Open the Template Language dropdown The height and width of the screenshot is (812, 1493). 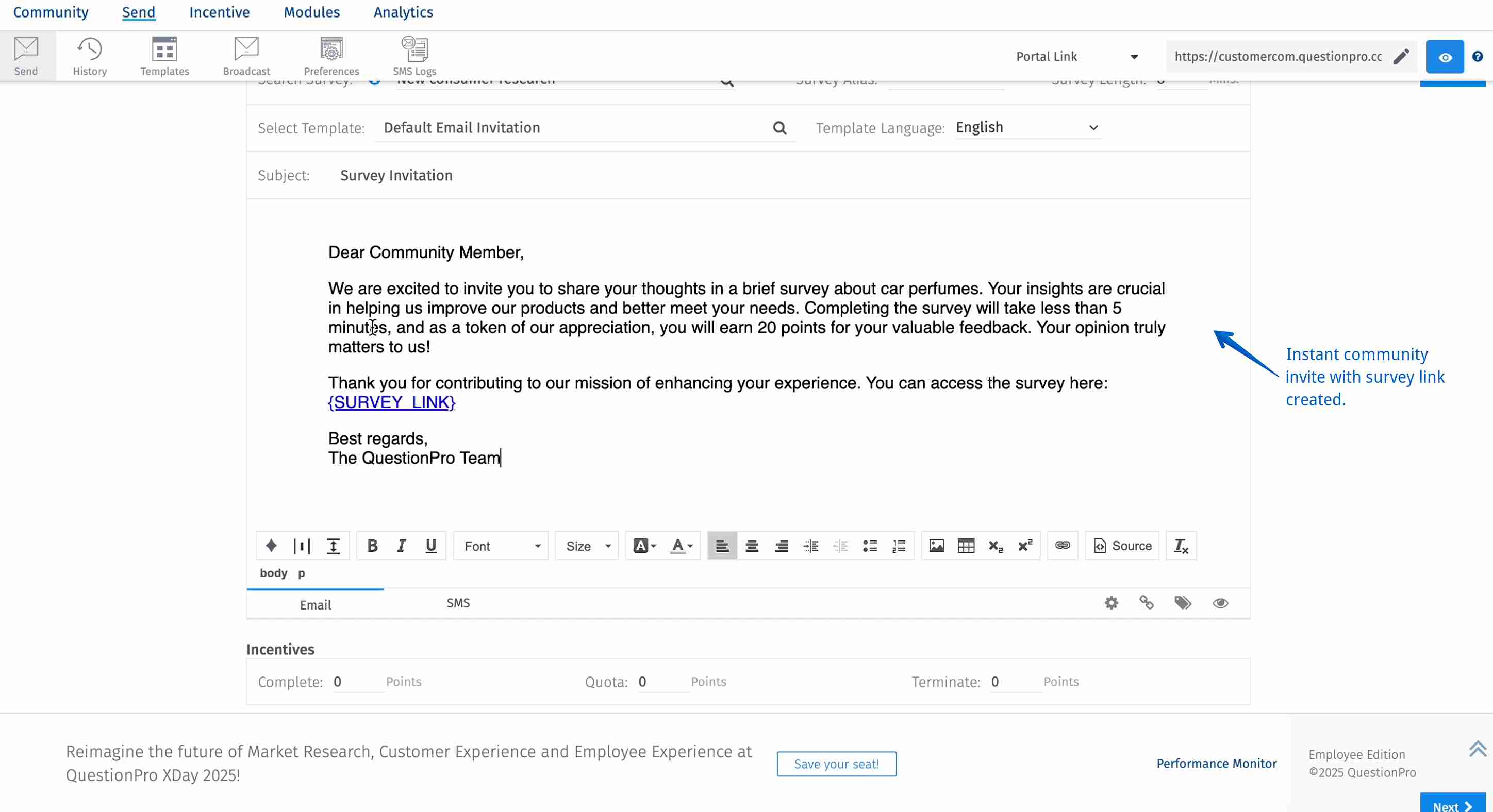pos(1026,127)
